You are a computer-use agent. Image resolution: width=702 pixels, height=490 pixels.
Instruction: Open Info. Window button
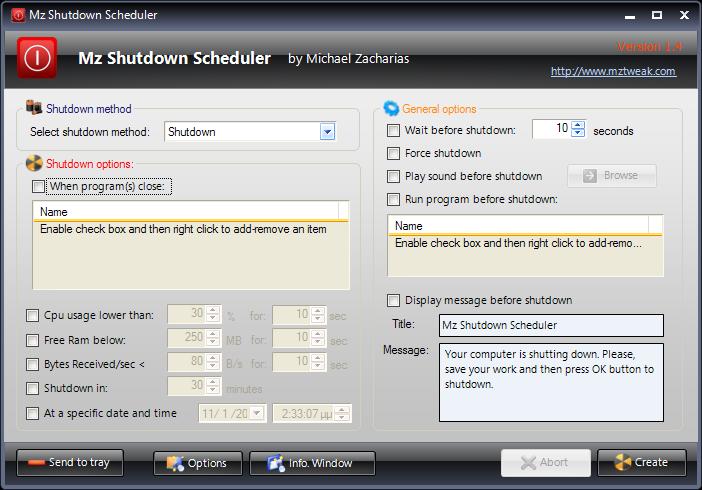coord(312,463)
